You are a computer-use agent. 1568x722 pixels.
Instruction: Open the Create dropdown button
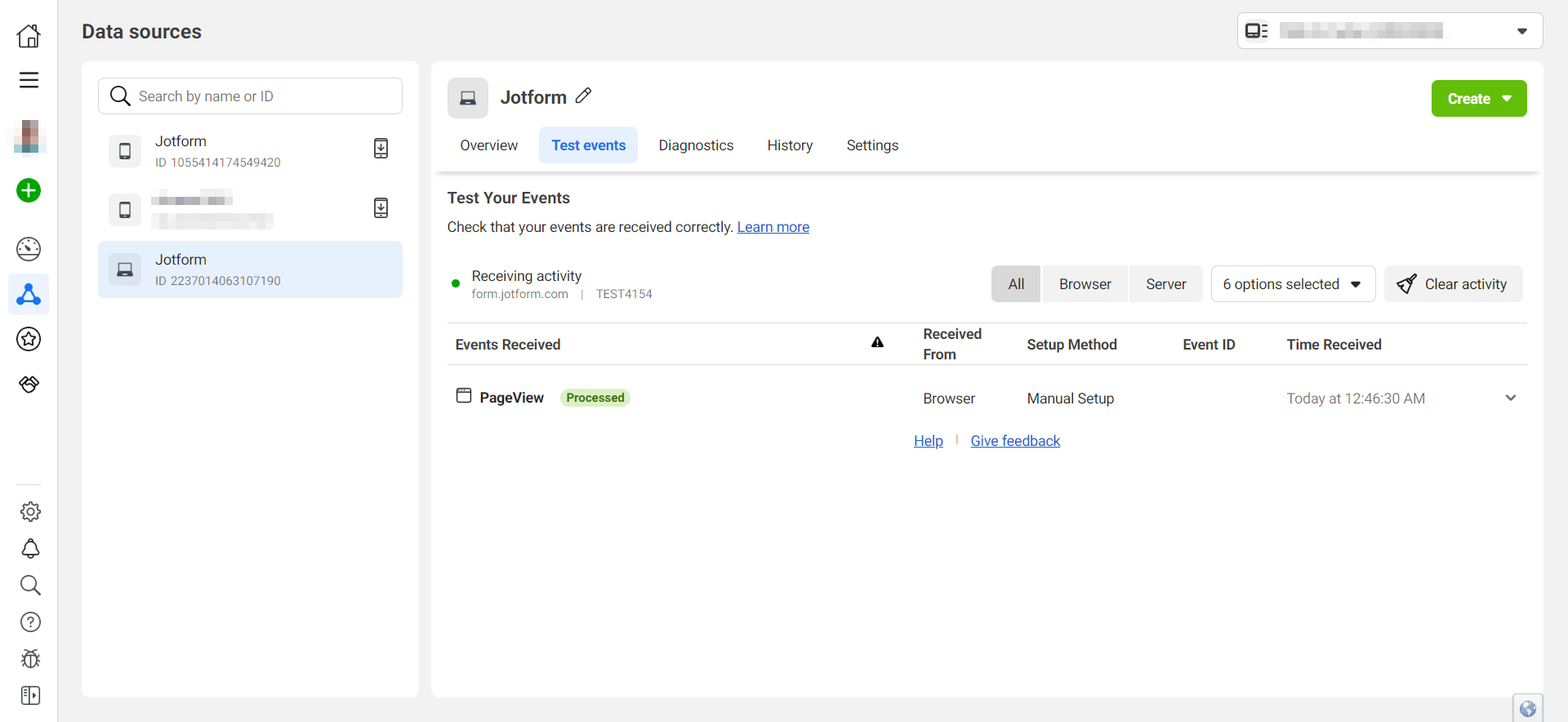pyautogui.click(x=1478, y=99)
